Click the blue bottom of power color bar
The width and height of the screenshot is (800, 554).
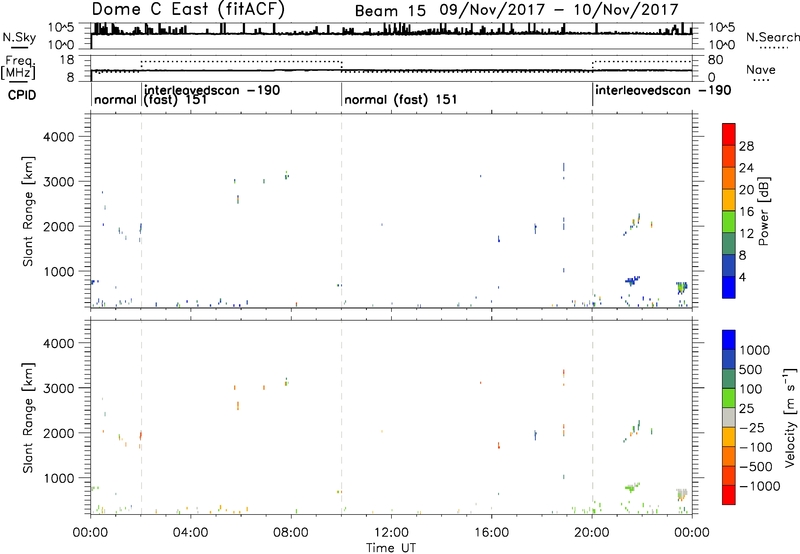click(x=729, y=287)
